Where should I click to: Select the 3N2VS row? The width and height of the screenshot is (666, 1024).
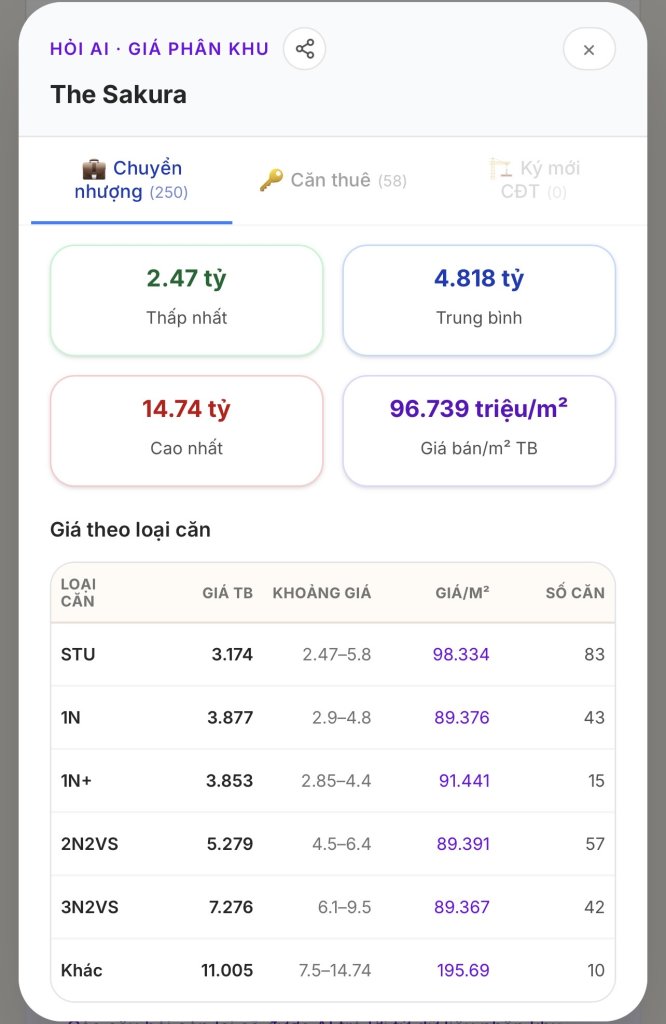(x=333, y=907)
